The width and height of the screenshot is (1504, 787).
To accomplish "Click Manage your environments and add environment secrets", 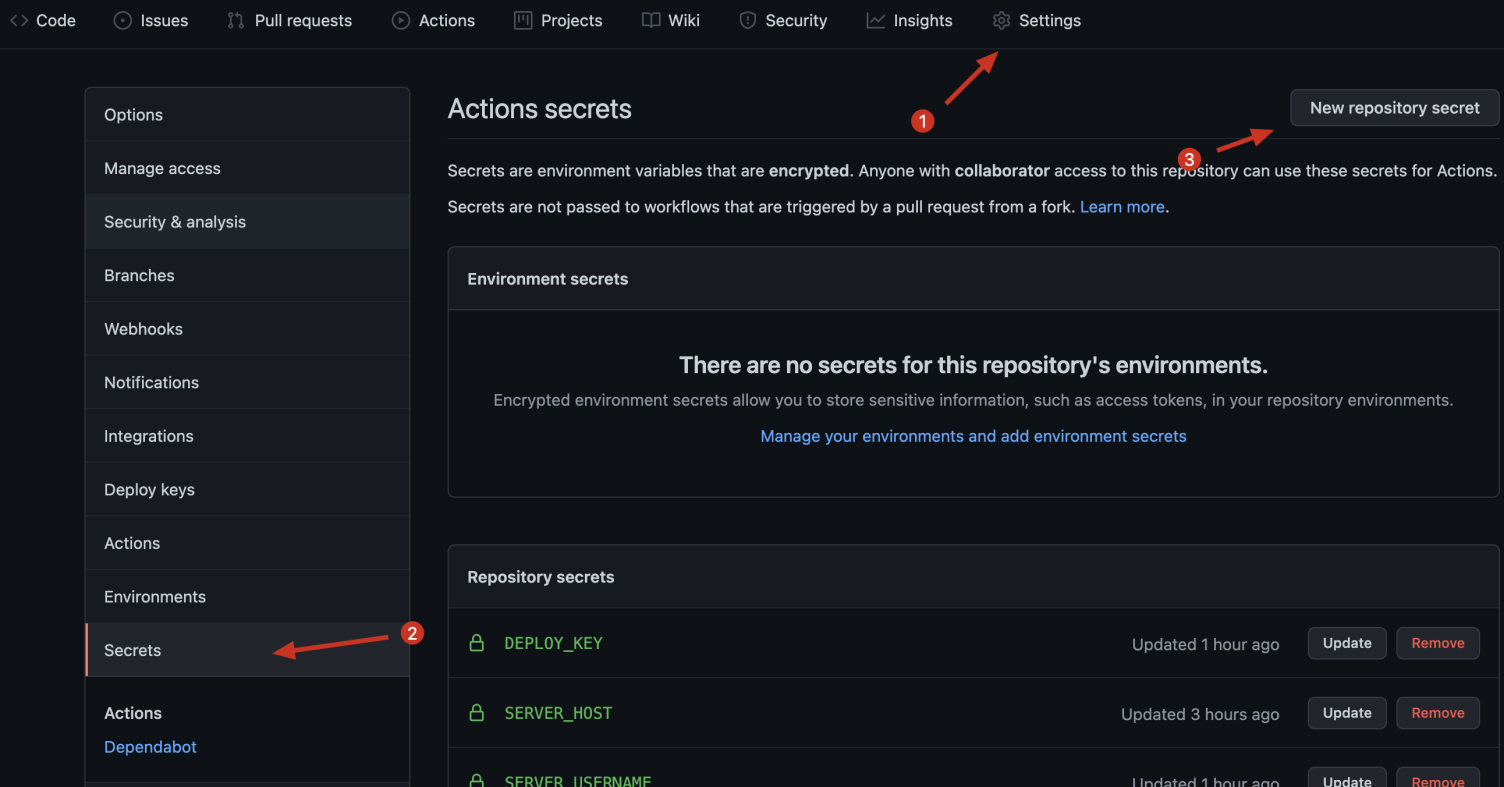I will click(973, 436).
